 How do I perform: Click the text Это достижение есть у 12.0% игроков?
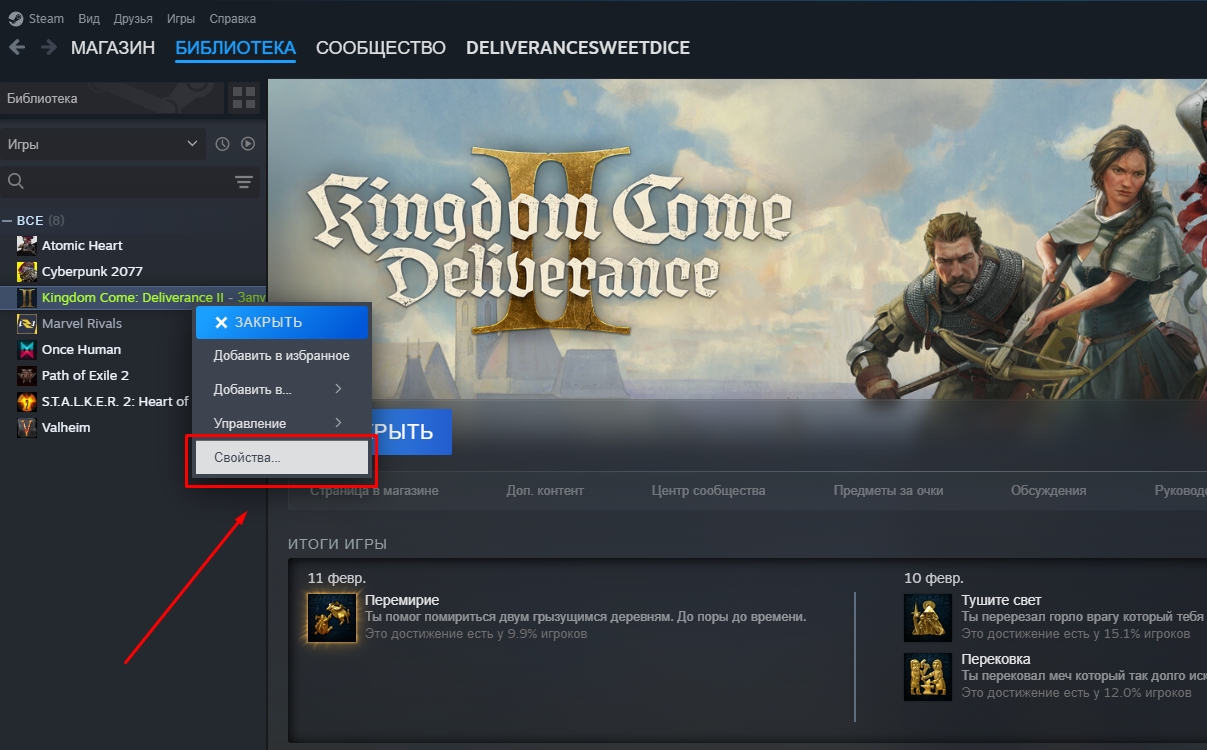[1077, 692]
